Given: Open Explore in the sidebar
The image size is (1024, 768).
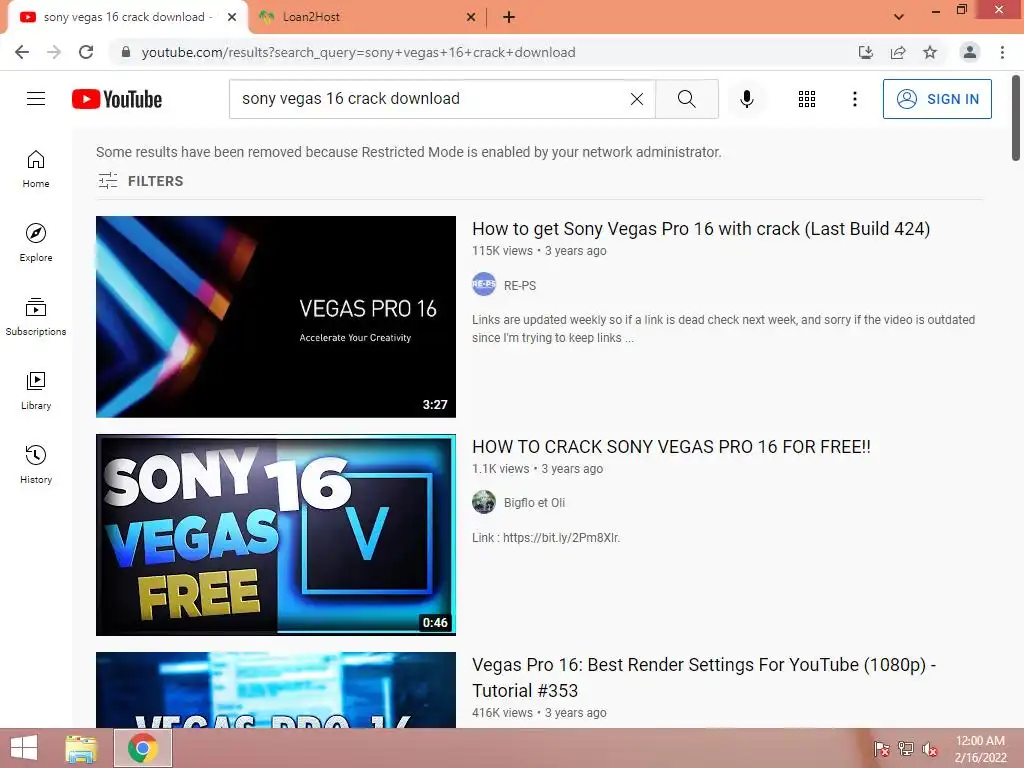Looking at the screenshot, I should pyautogui.click(x=36, y=243).
